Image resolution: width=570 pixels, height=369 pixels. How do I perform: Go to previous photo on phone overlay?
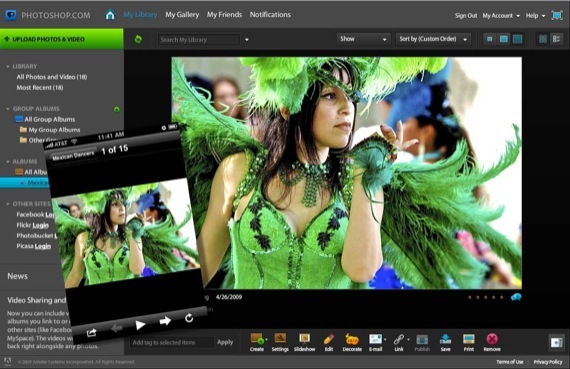click(116, 328)
